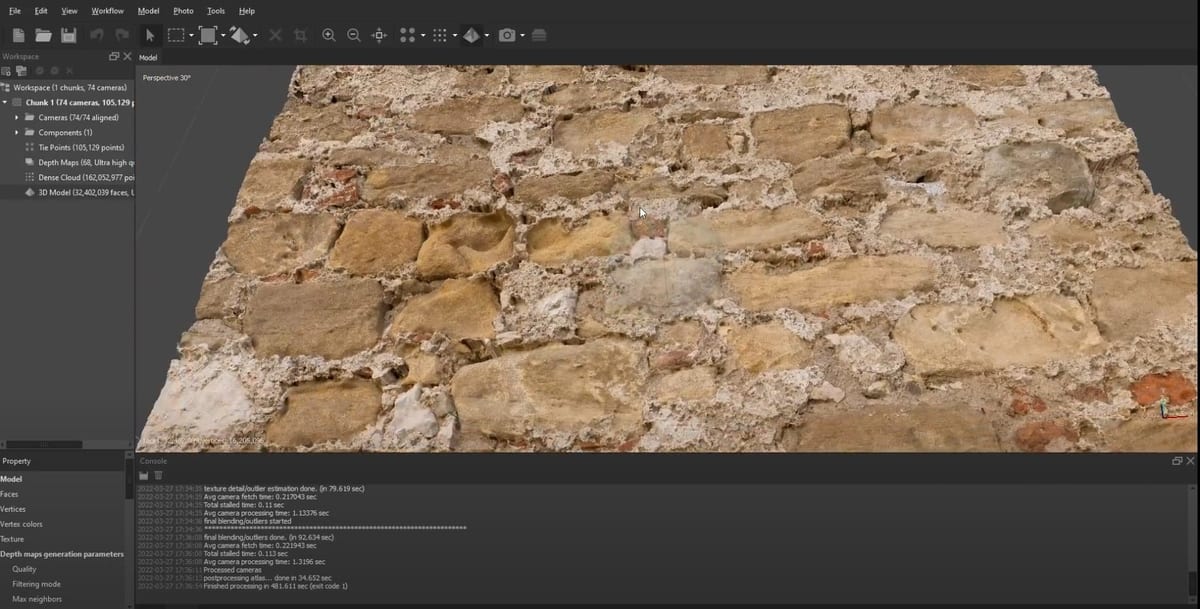Screen dimensions: 1200x609
Task: Switch to the Model view tab
Action: (x=148, y=57)
